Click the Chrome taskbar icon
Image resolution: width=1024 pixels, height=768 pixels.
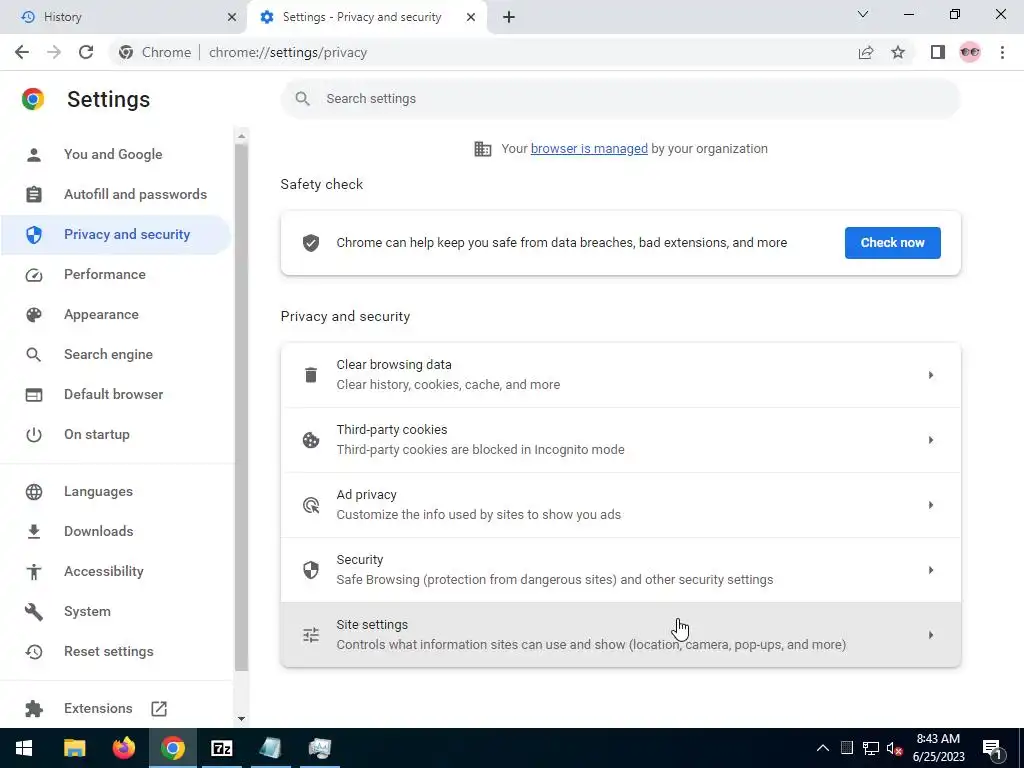tap(172, 748)
